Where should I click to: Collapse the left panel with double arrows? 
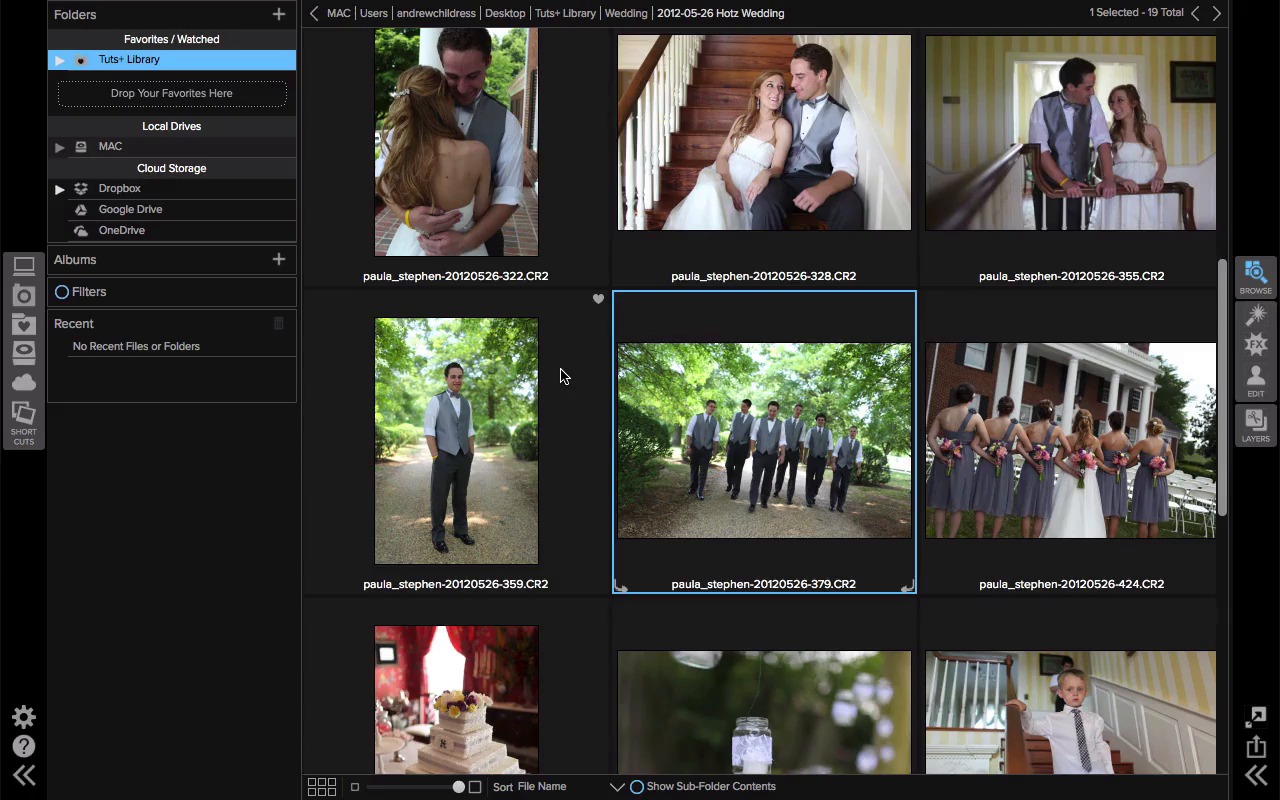pos(24,775)
